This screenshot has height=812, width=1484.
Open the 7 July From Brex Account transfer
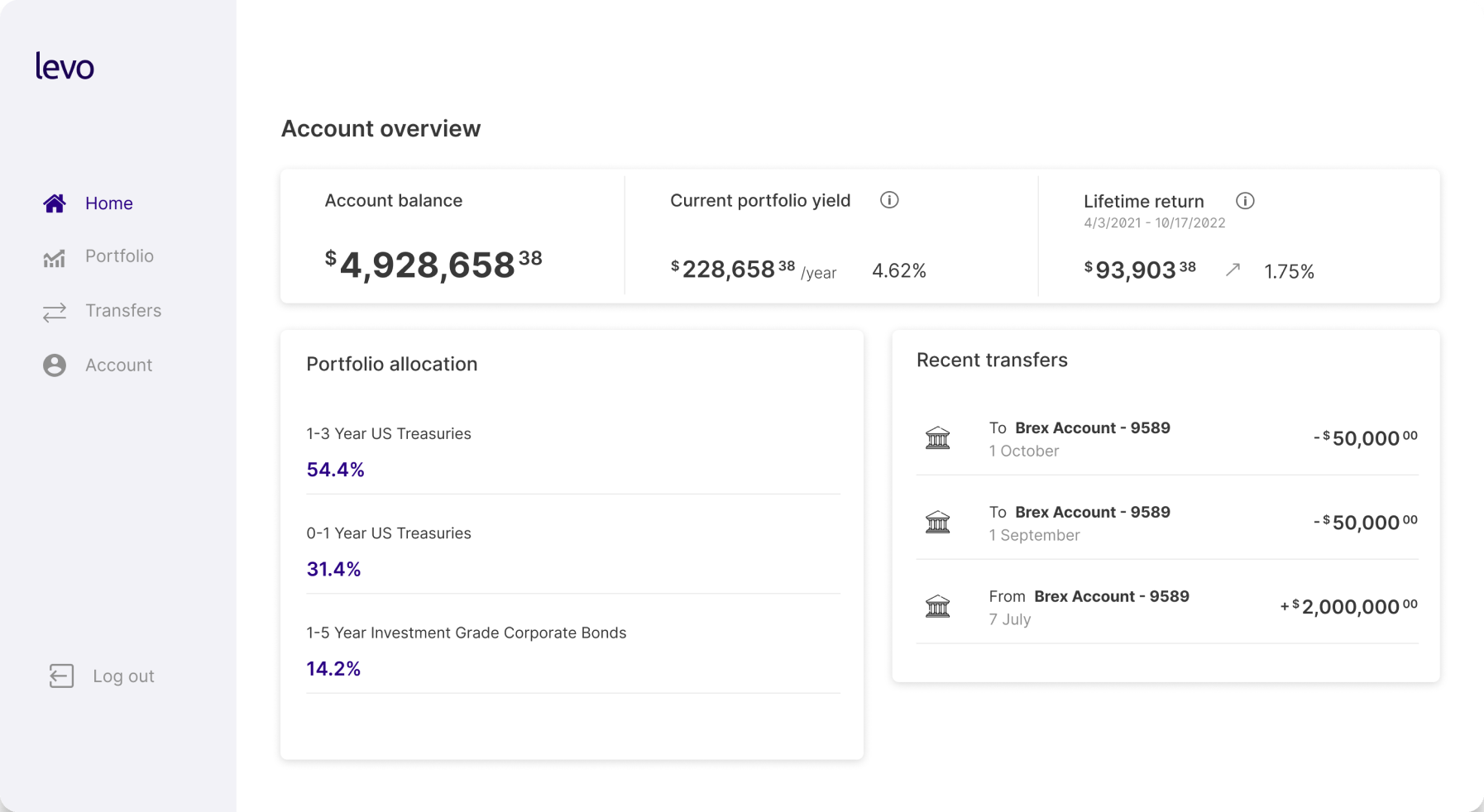[1167, 607]
